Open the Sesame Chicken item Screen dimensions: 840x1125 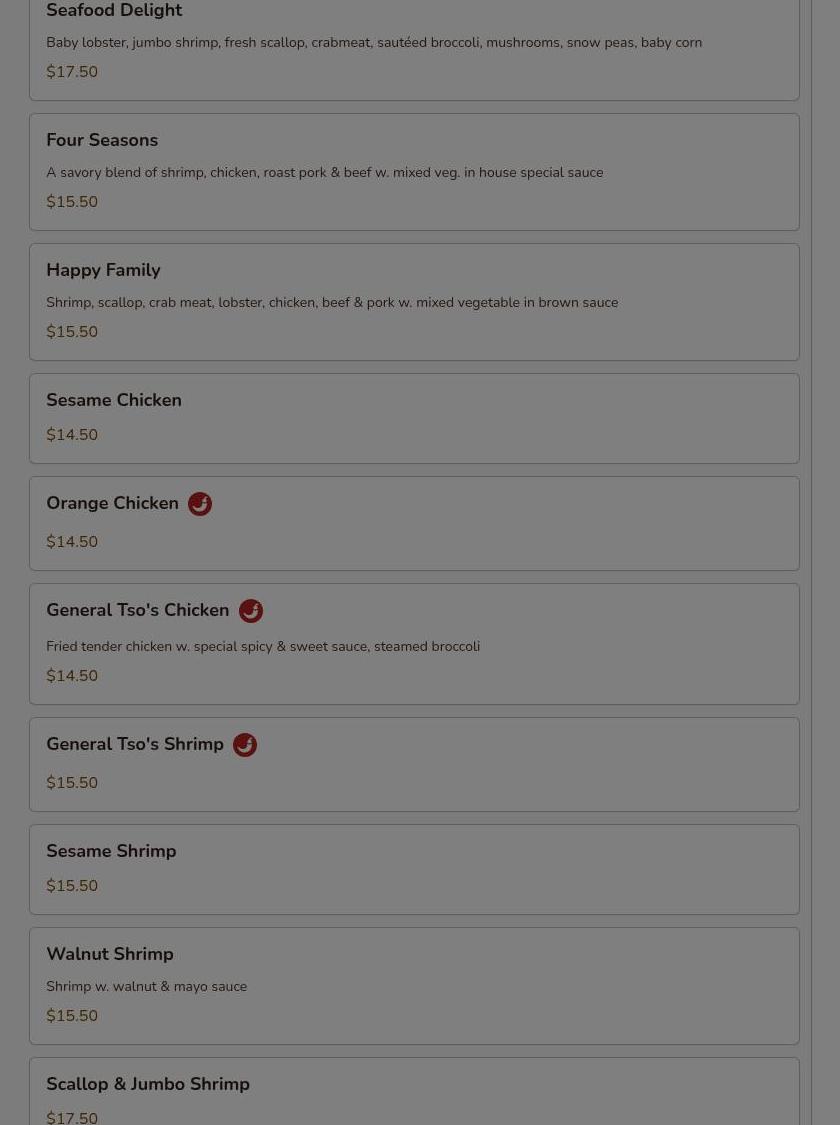(x=114, y=400)
